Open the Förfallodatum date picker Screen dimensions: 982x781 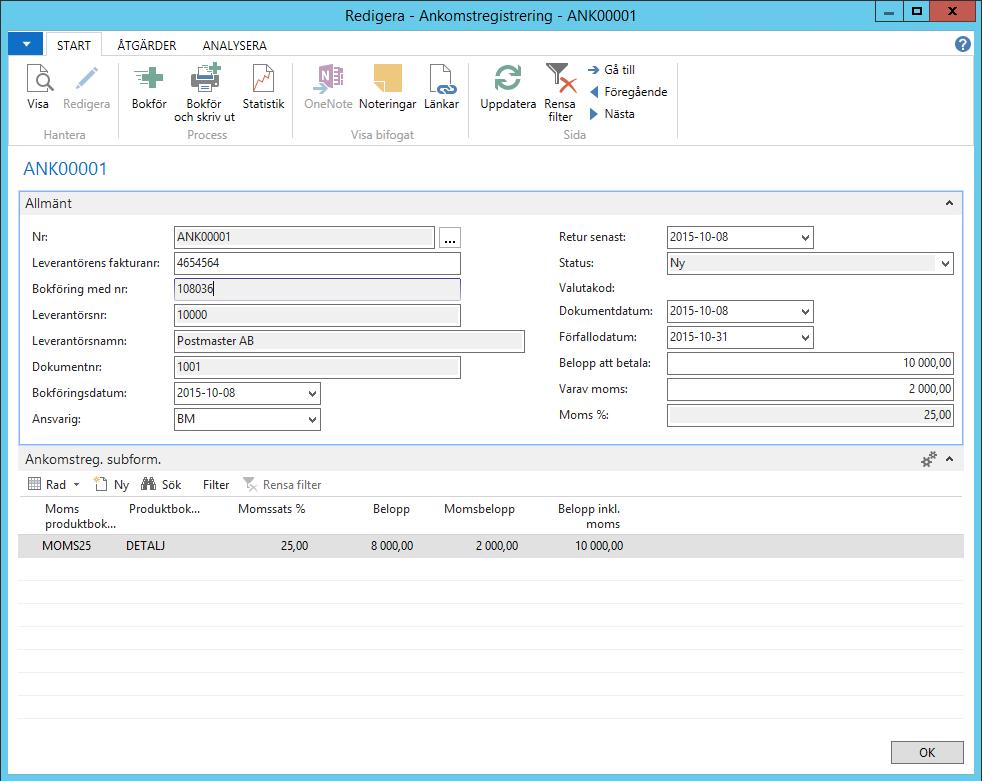(805, 338)
